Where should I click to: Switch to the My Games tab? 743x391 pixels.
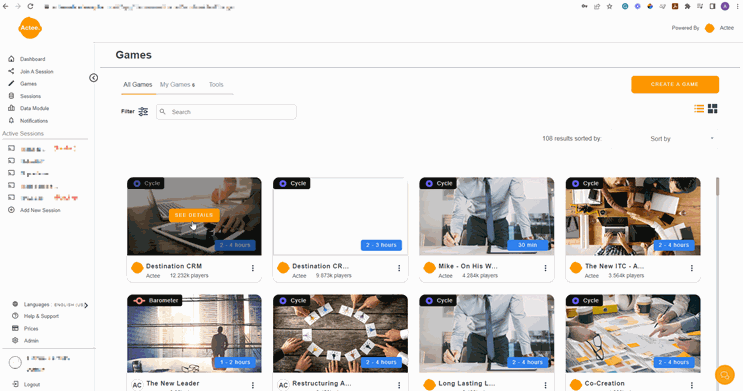point(177,84)
